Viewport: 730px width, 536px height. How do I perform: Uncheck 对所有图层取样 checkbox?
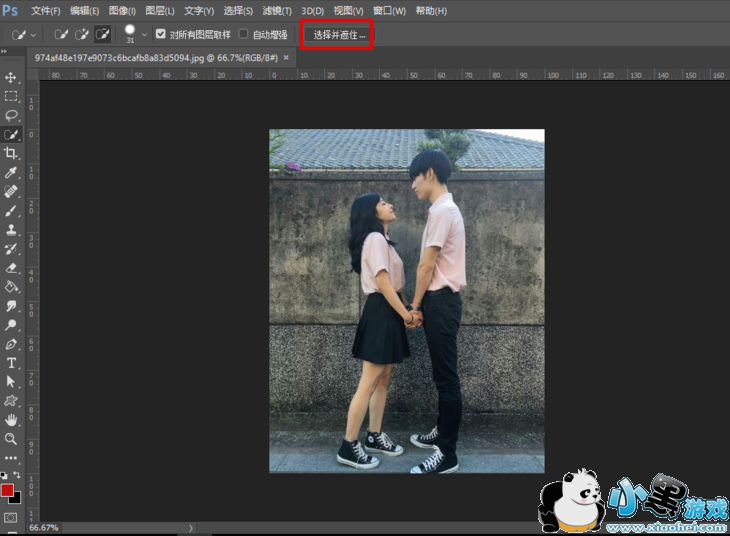point(161,34)
